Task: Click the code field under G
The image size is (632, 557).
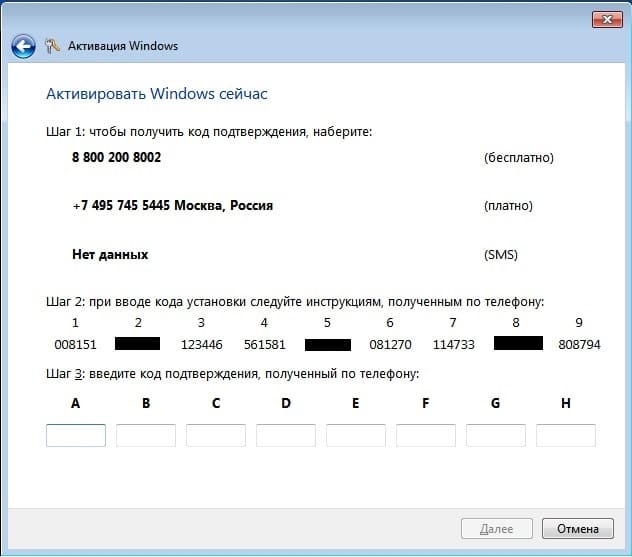Action: tap(496, 435)
